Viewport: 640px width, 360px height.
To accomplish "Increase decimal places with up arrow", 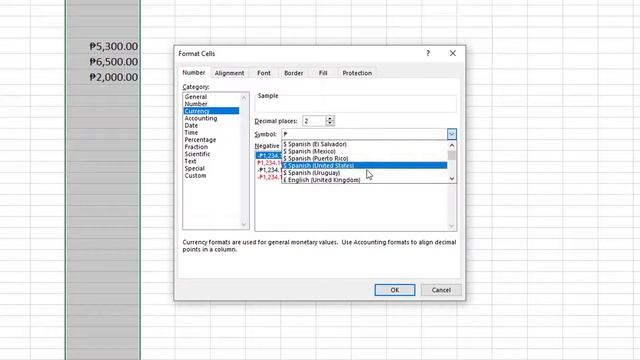I will 330,118.
